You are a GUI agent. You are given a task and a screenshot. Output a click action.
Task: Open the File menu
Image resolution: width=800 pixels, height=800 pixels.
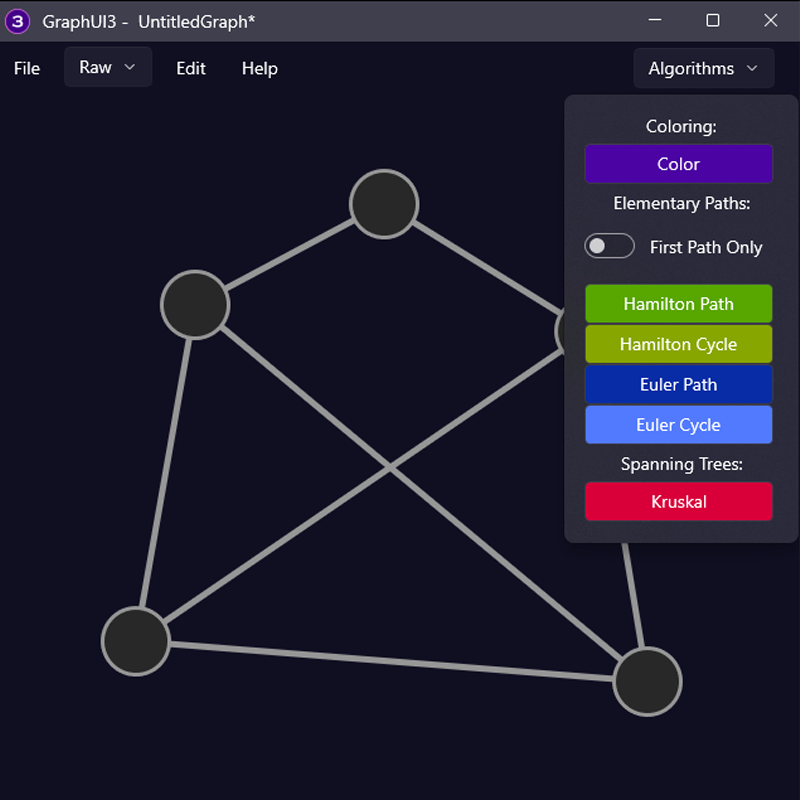(x=27, y=68)
